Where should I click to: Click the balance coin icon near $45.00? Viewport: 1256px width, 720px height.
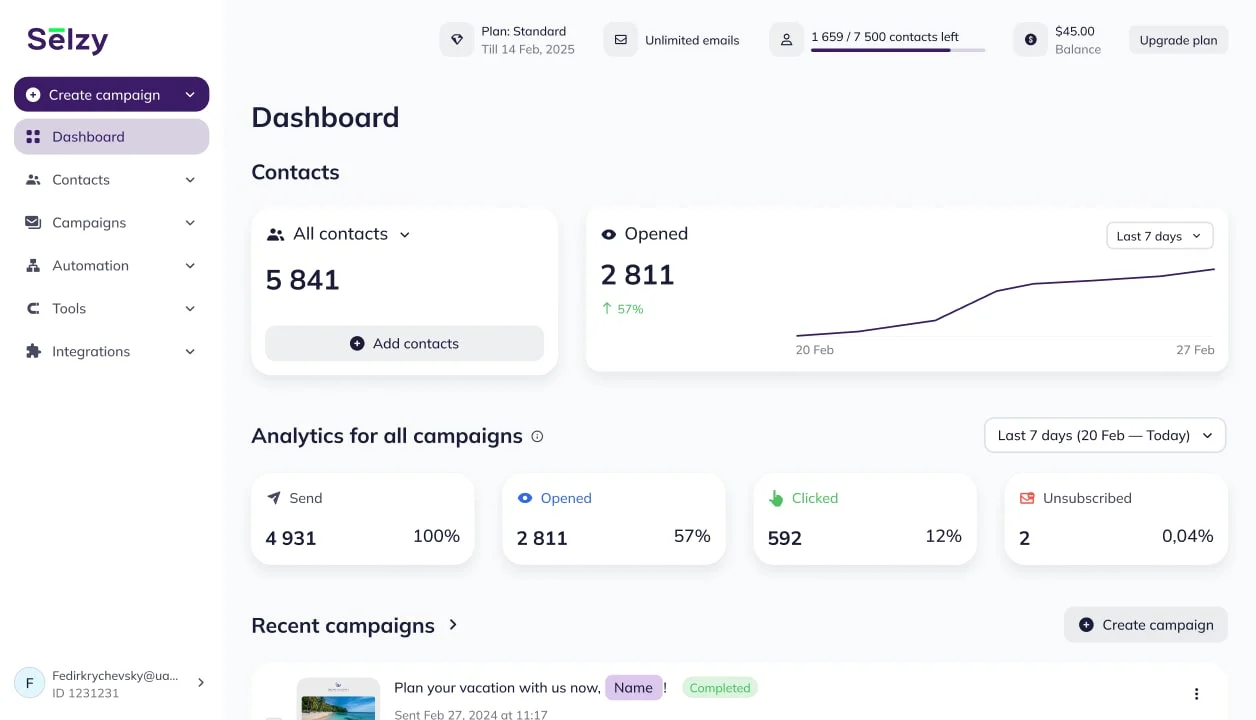1030,39
